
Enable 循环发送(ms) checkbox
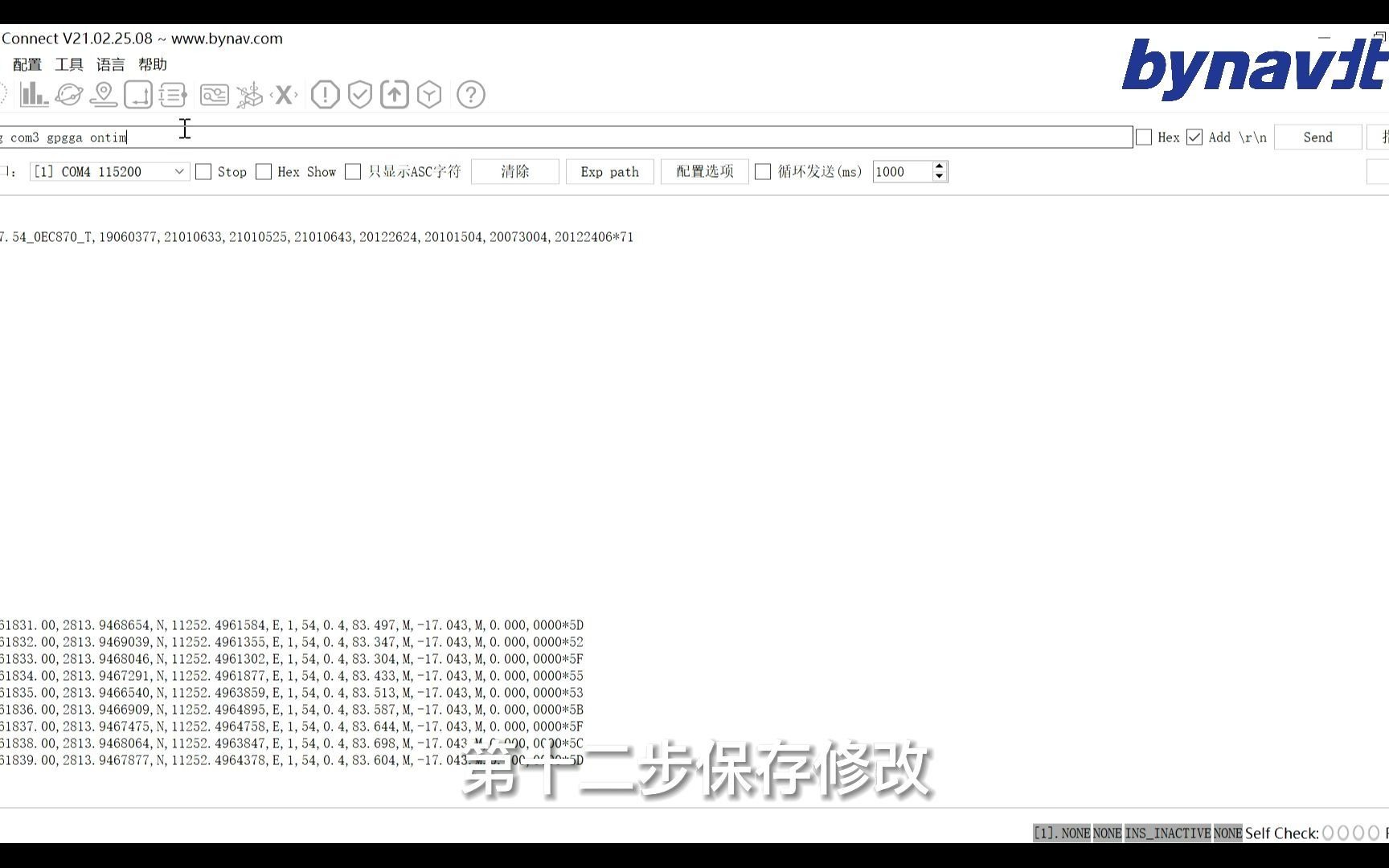tap(763, 172)
